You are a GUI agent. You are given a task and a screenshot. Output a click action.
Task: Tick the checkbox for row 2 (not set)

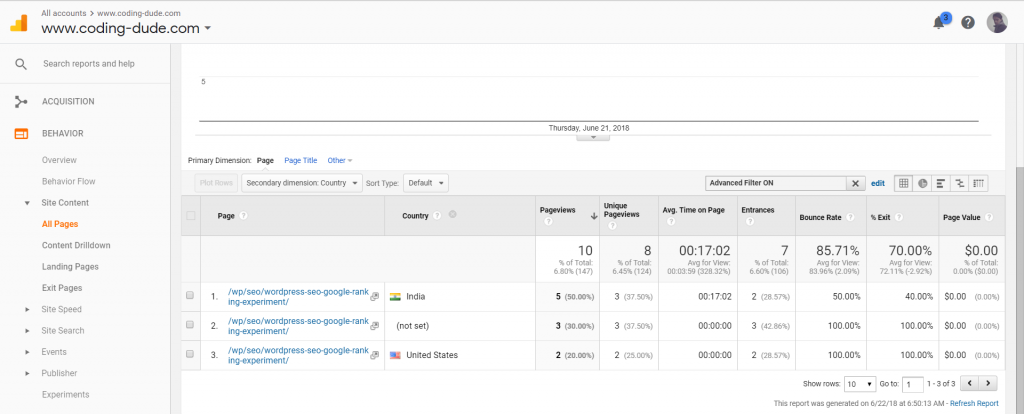pos(190,325)
